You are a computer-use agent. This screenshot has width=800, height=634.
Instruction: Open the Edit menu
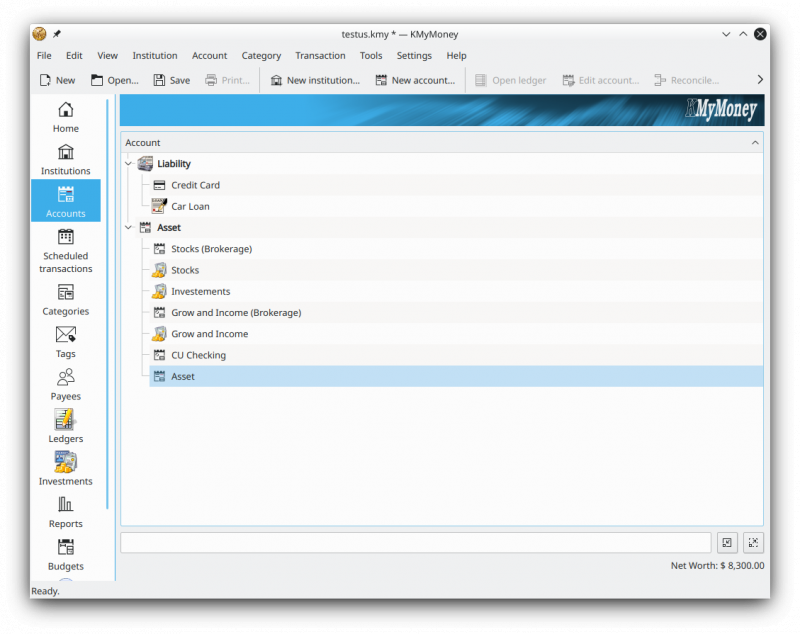(x=74, y=56)
